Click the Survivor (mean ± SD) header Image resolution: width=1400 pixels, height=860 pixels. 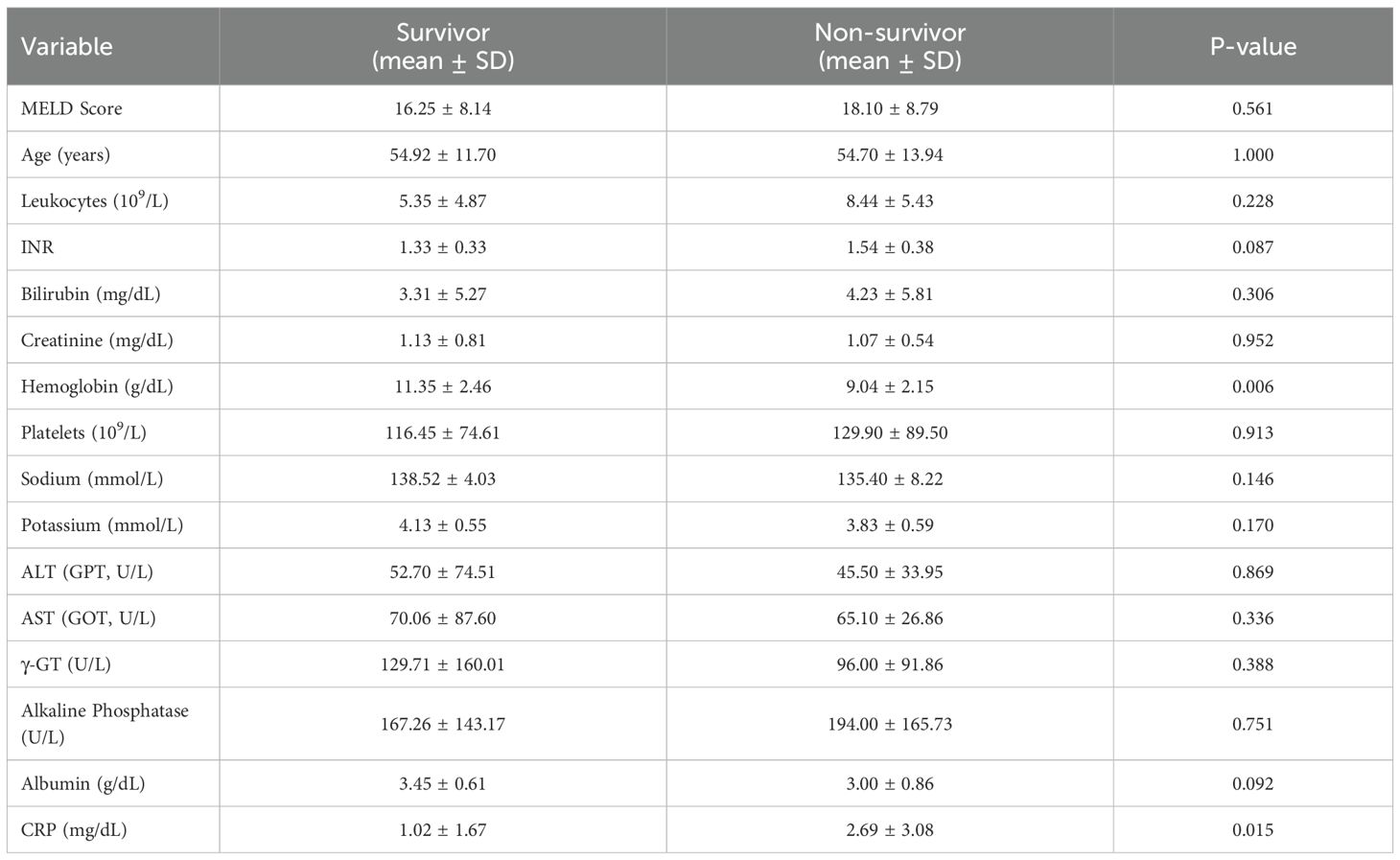click(442, 46)
